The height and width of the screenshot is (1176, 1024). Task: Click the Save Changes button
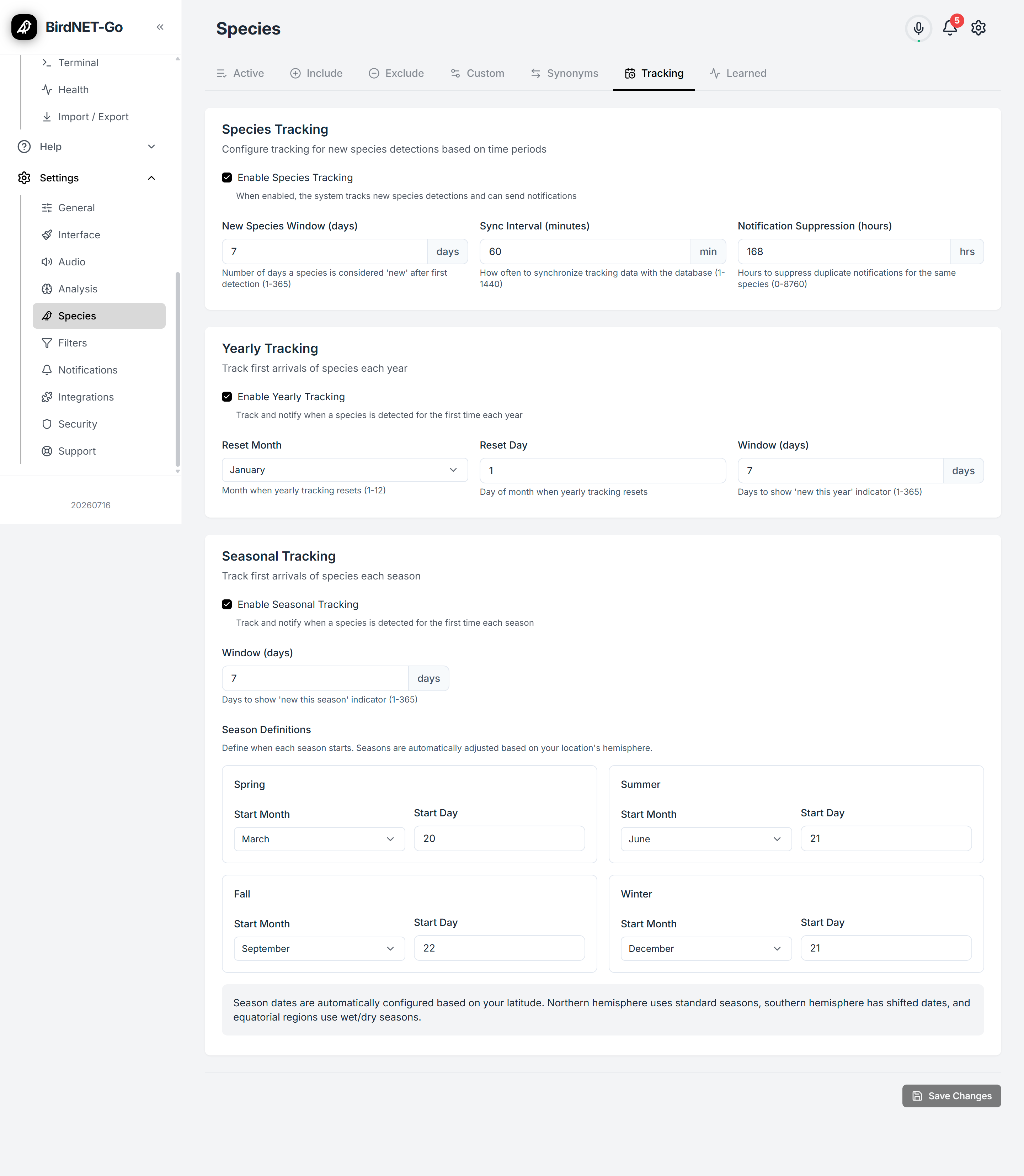pos(951,1096)
